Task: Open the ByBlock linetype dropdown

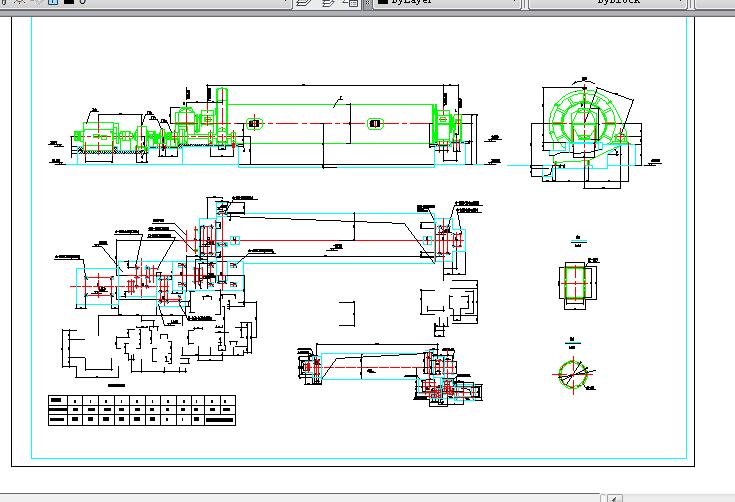Action: pos(607,3)
